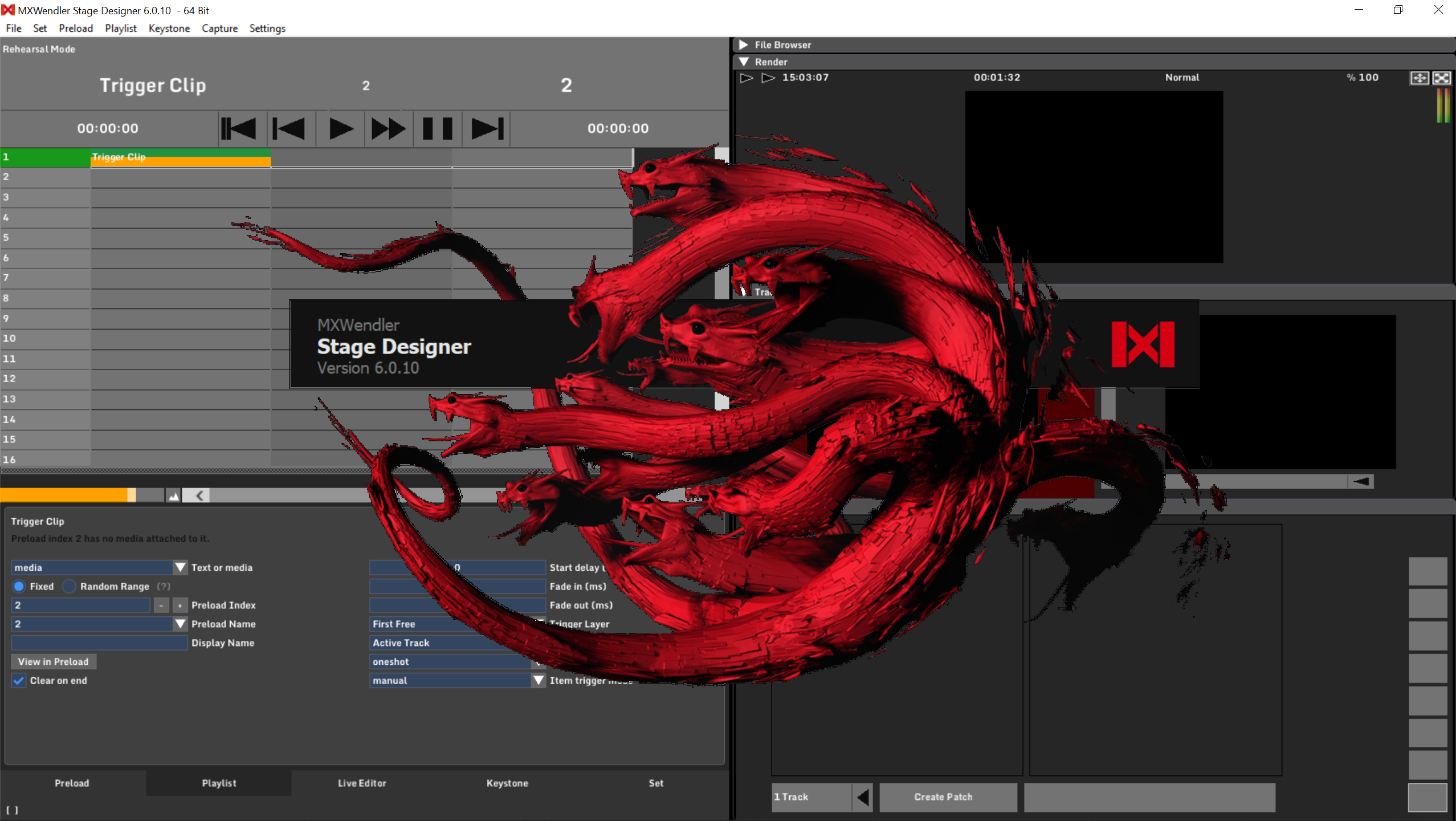1456x821 pixels.
Task: Click the pan arrows icon in the Render panel
Action: pyautogui.click(x=1420, y=78)
